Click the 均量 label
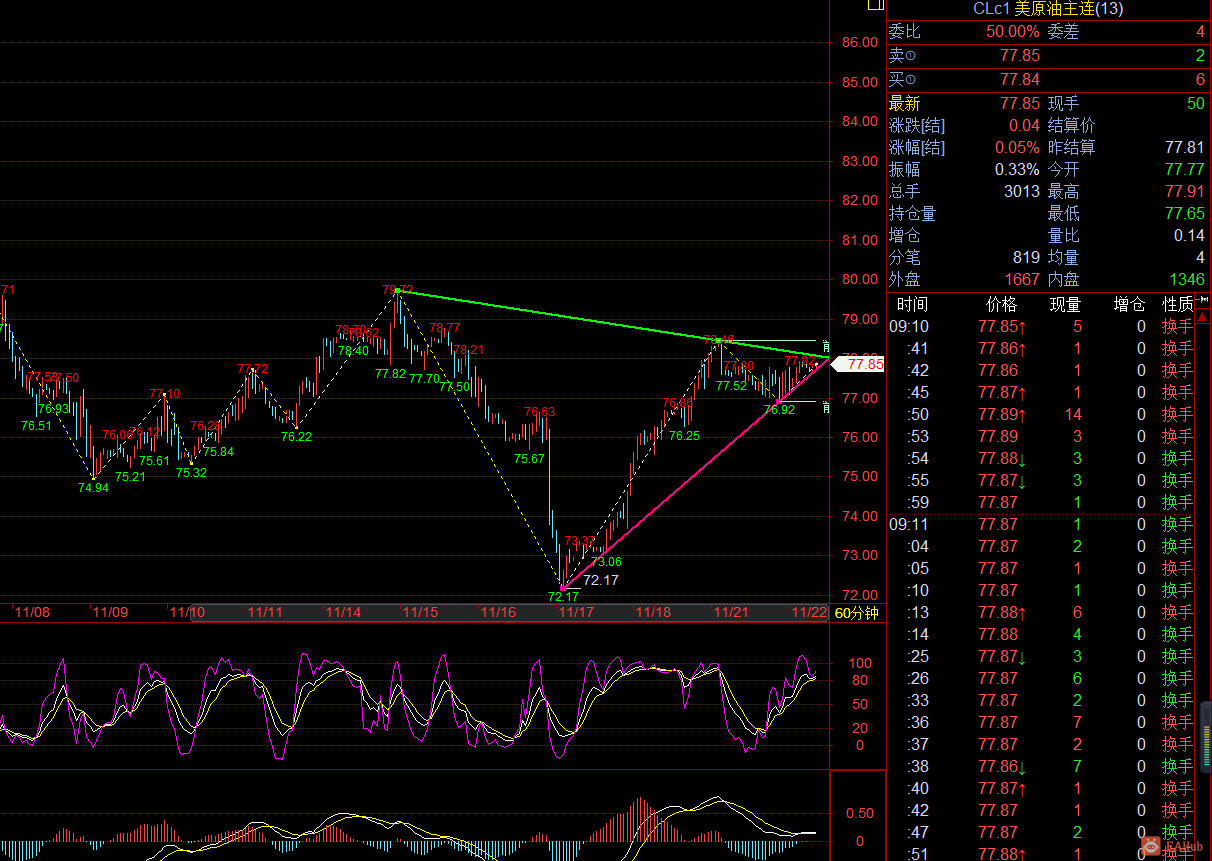Screen dimensions: 1212x861 [1063, 258]
